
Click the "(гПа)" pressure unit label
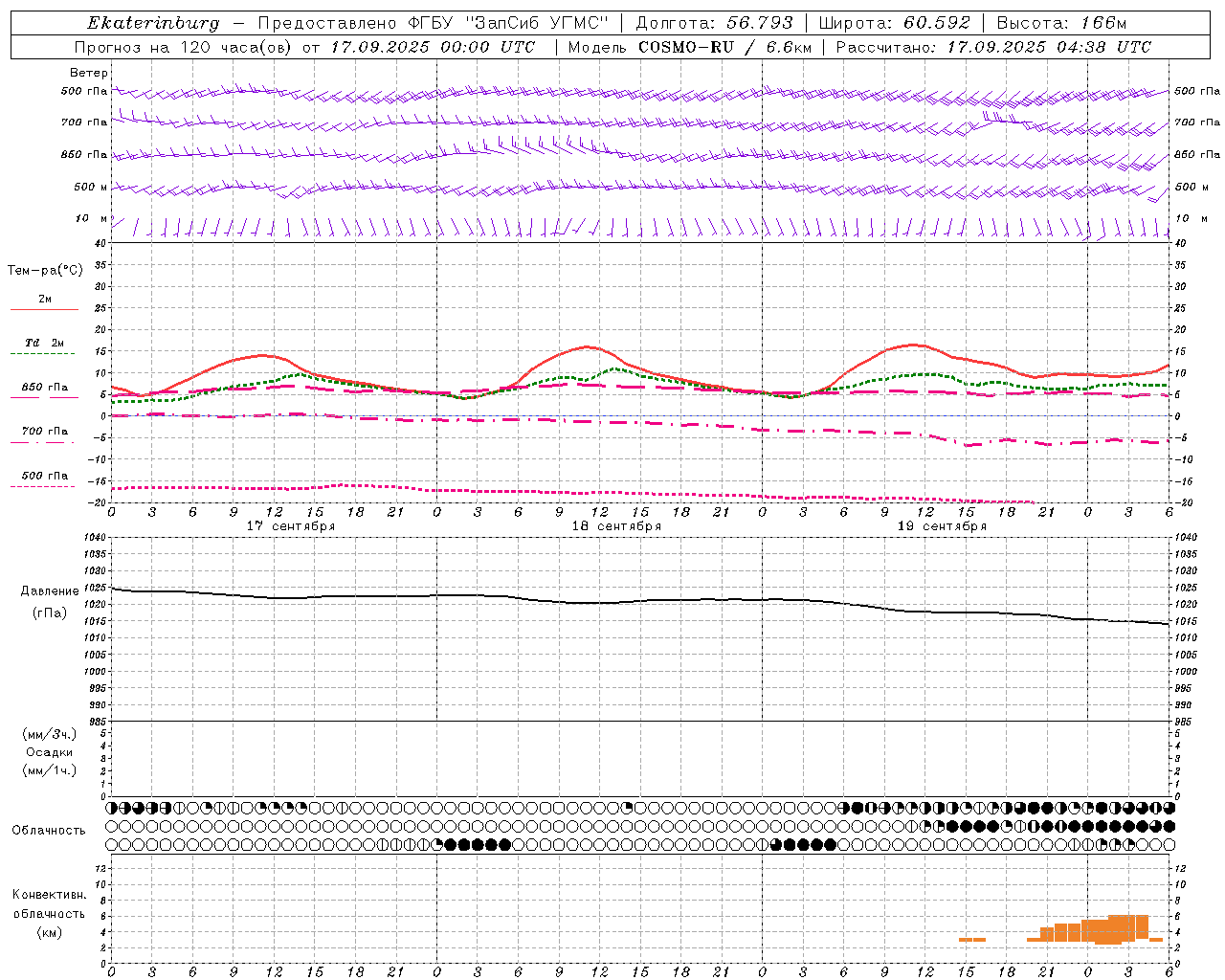pos(50,612)
